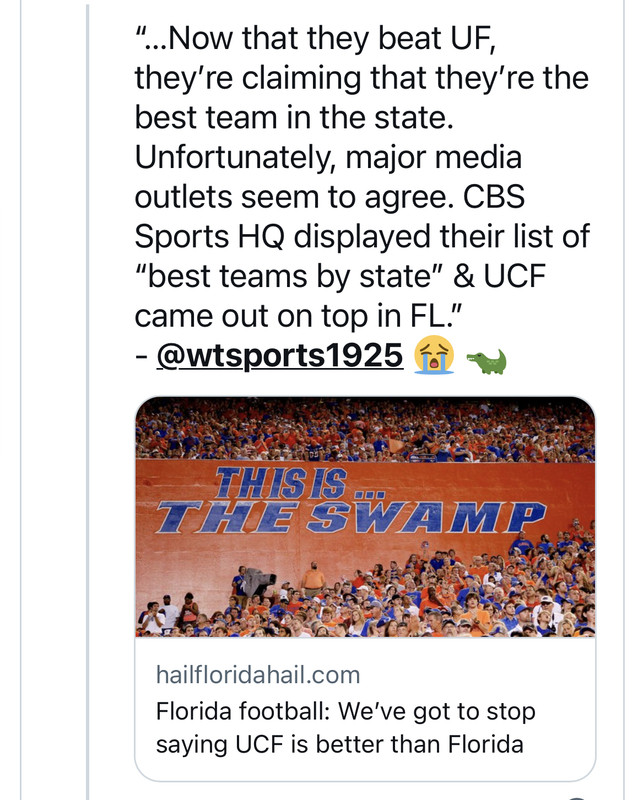638x800 pixels.
Task: Click 'THE SWAMP' lettering in the preview image
Action: 350,516
